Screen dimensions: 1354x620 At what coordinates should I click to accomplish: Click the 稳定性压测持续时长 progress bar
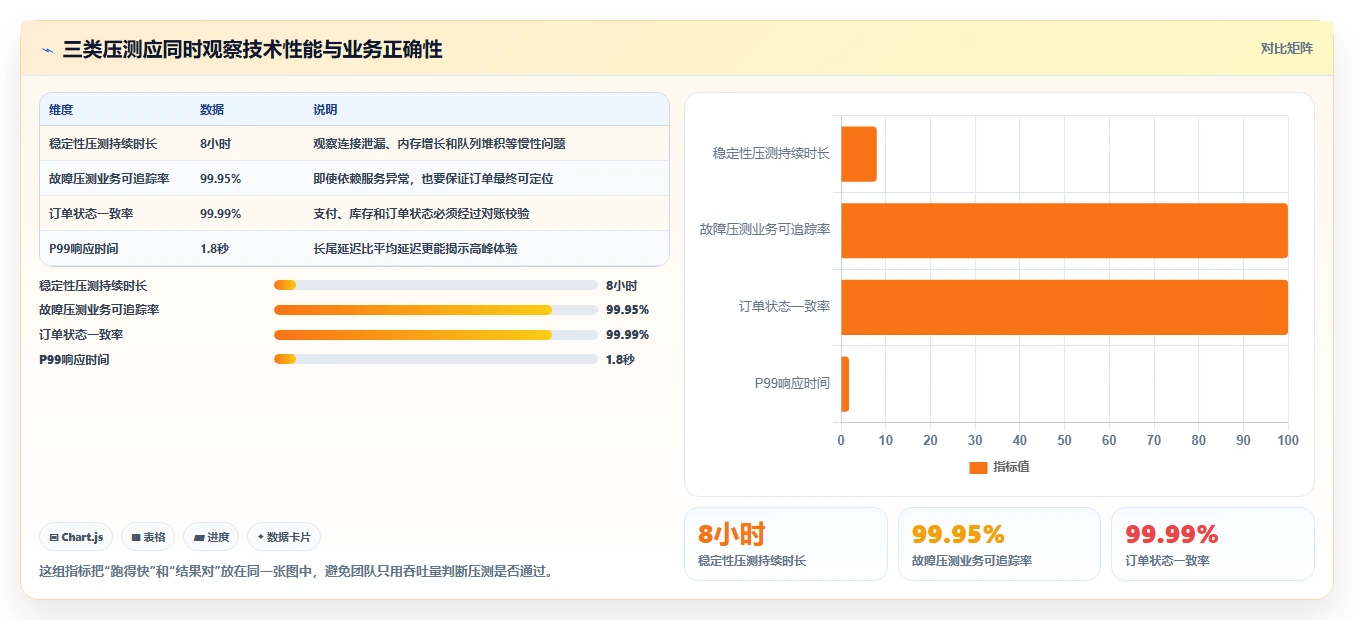pos(435,285)
